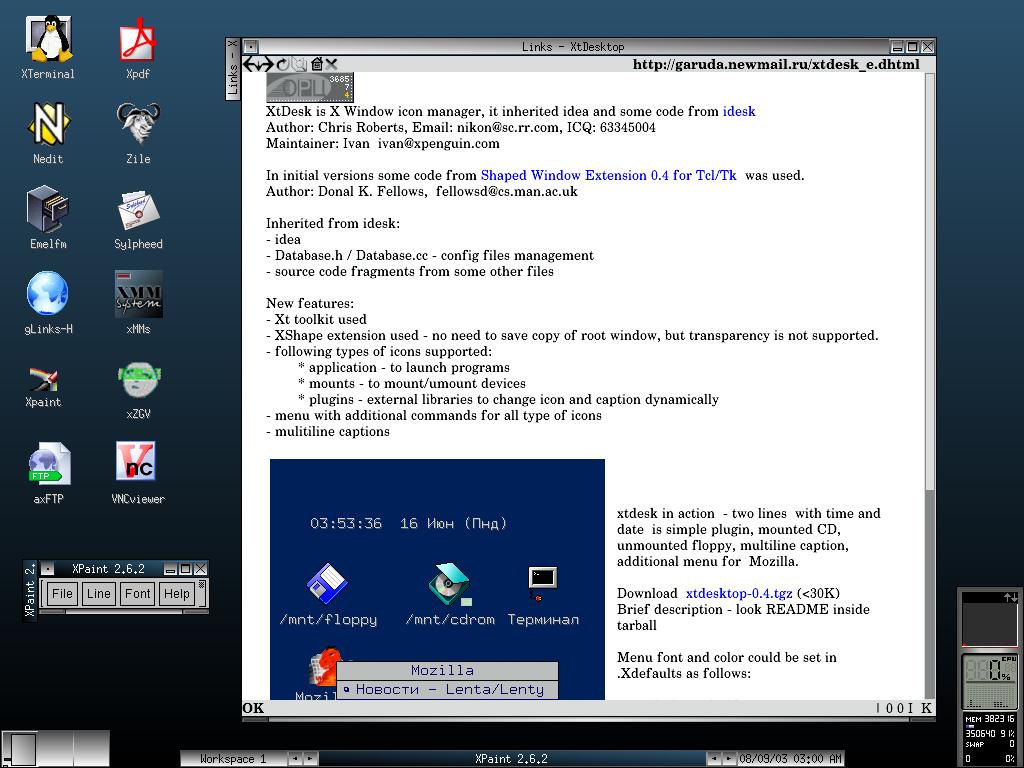Select the first workspace in the pager
The width and height of the screenshot is (1024, 768).
coord(19,748)
